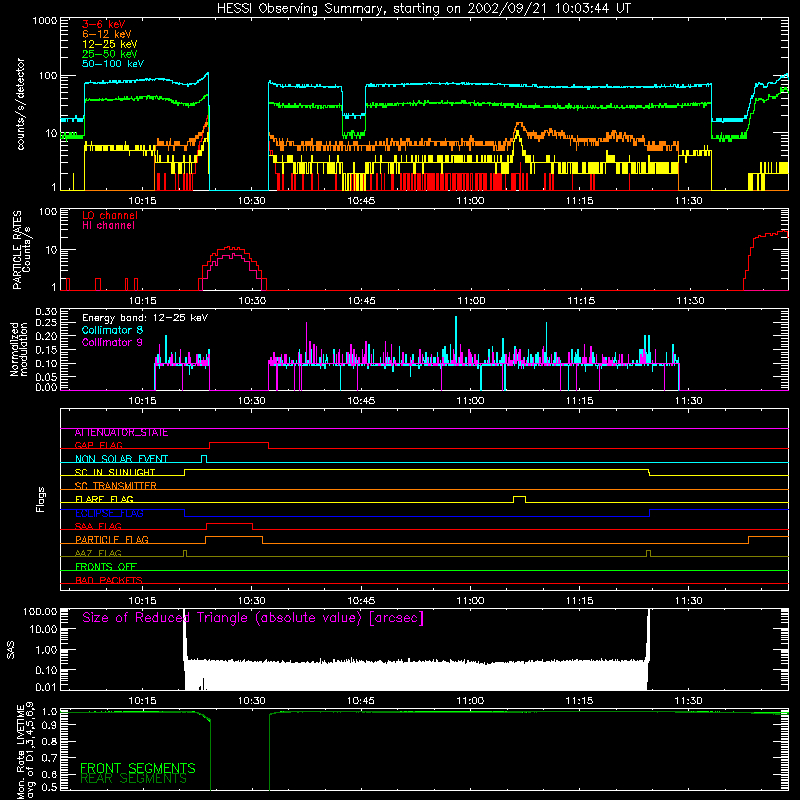The width and height of the screenshot is (800, 800).
Task: Click the FRONTS_OFF flag label
Action: coord(106,567)
